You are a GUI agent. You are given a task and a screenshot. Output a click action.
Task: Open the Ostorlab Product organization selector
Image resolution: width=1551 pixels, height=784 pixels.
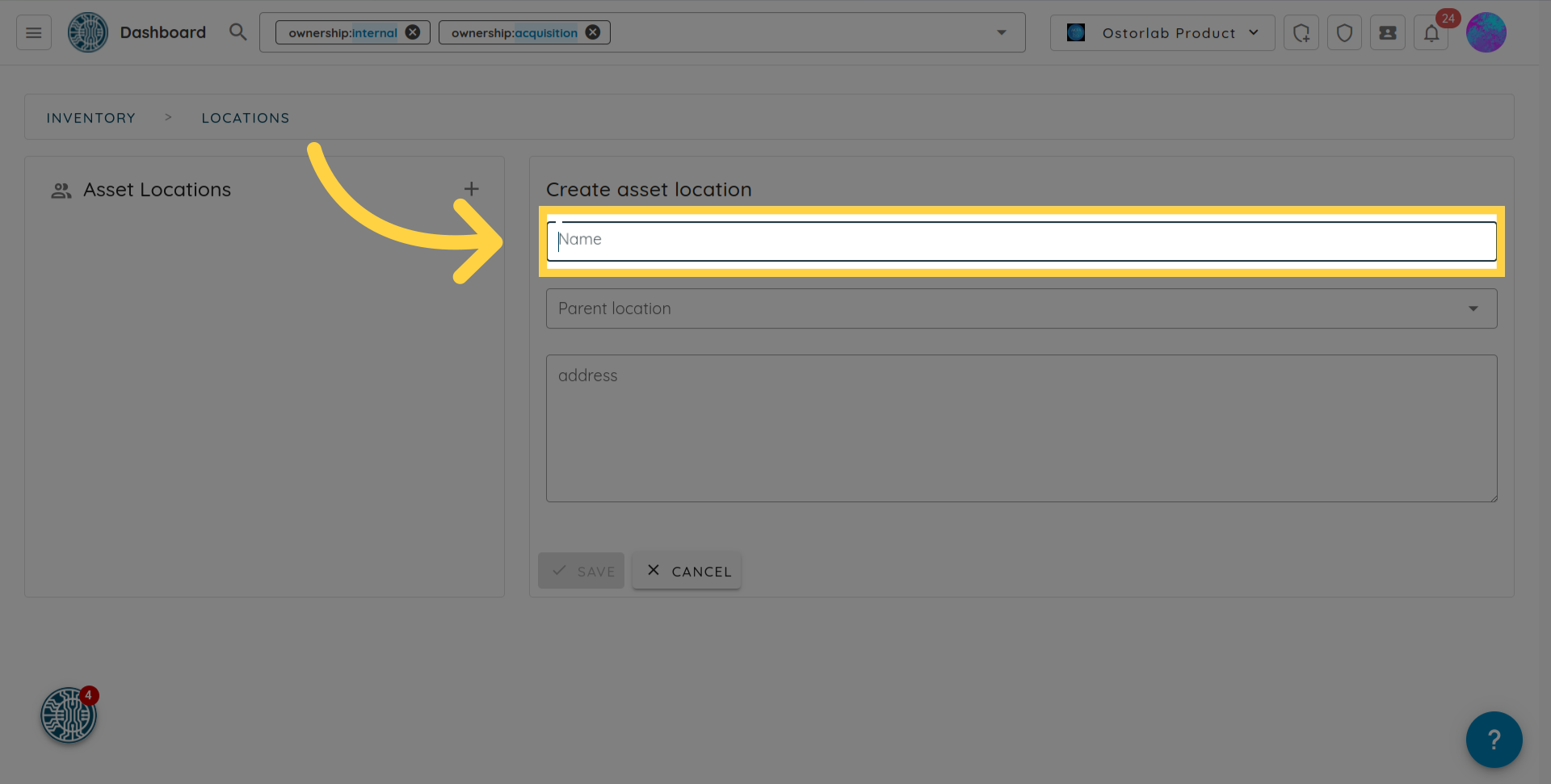pyautogui.click(x=1162, y=33)
